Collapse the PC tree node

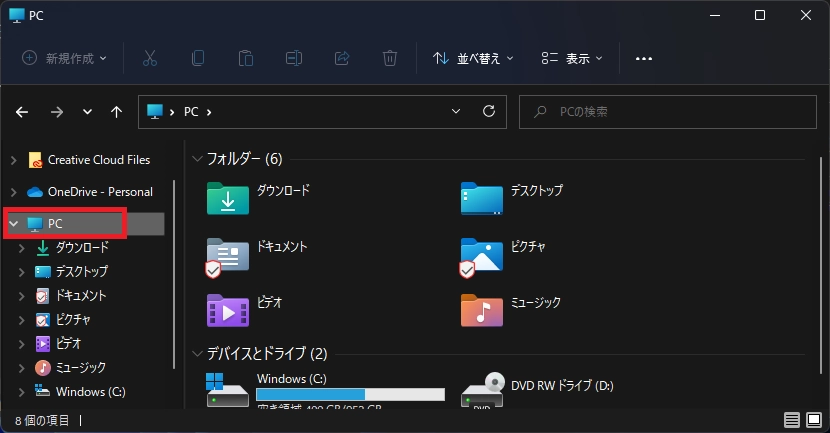14,224
